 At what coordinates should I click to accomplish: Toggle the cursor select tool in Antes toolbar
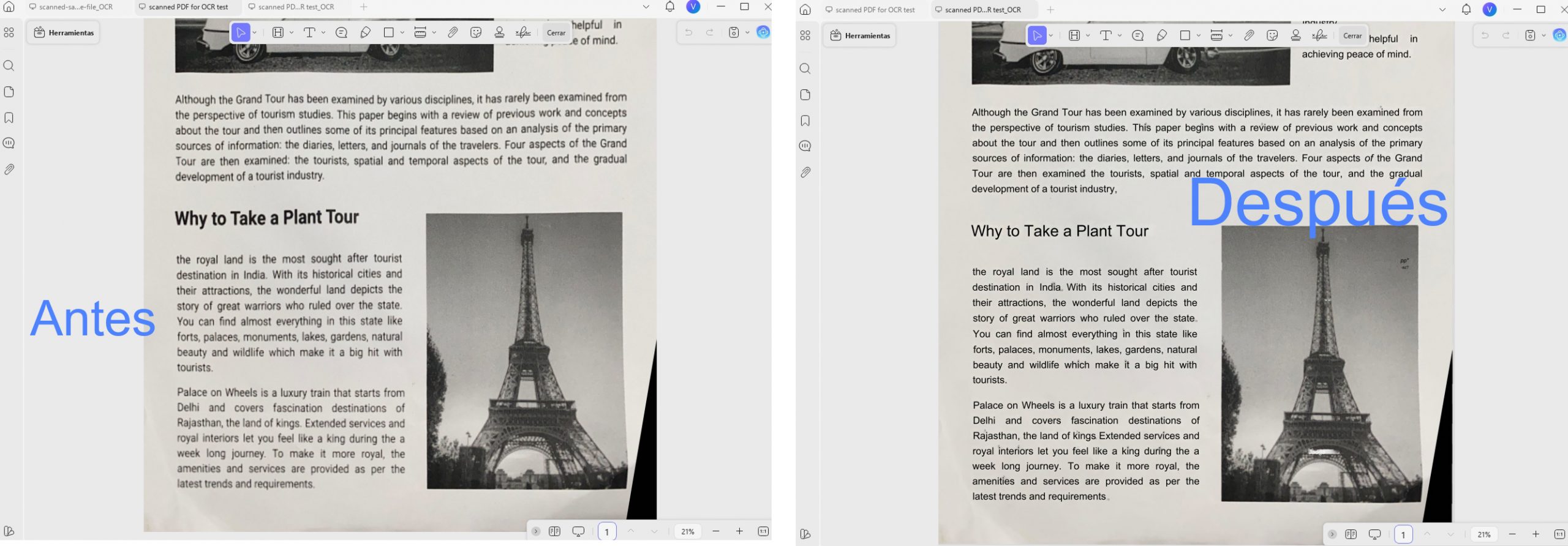[x=241, y=32]
